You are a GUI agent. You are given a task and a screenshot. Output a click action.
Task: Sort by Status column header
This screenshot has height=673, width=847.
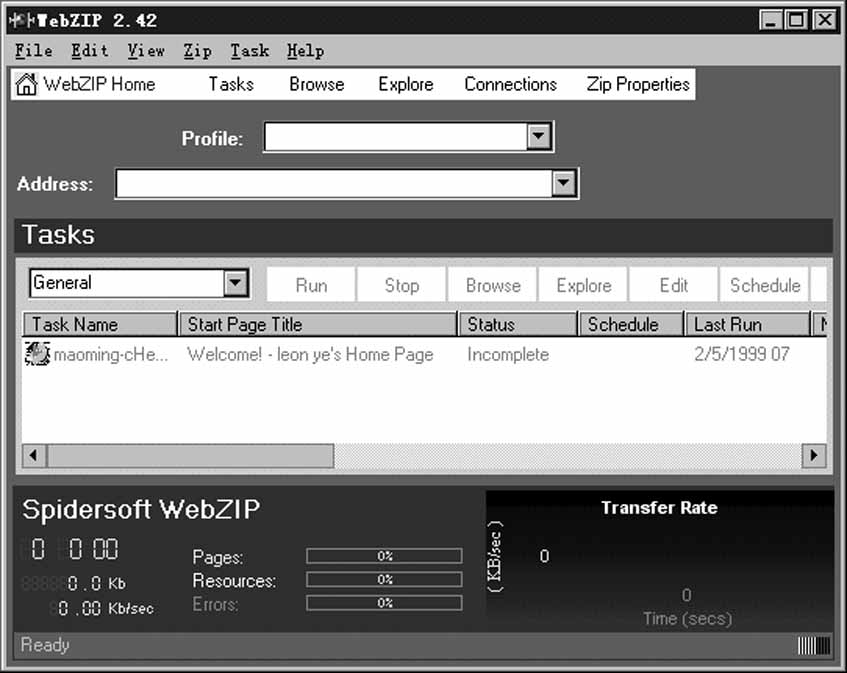pyautogui.click(x=519, y=324)
